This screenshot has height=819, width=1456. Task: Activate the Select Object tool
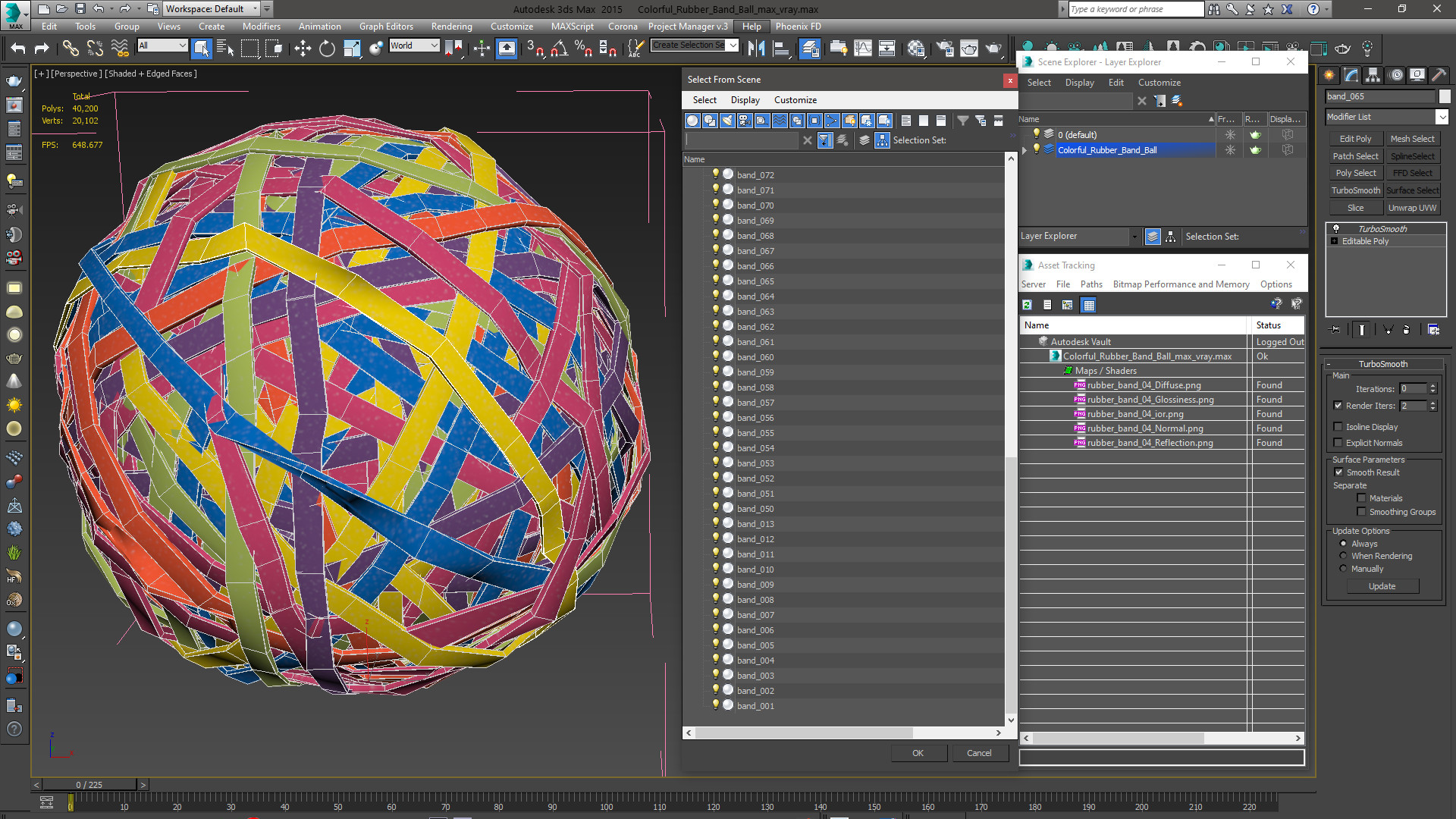click(x=201, y=49)
